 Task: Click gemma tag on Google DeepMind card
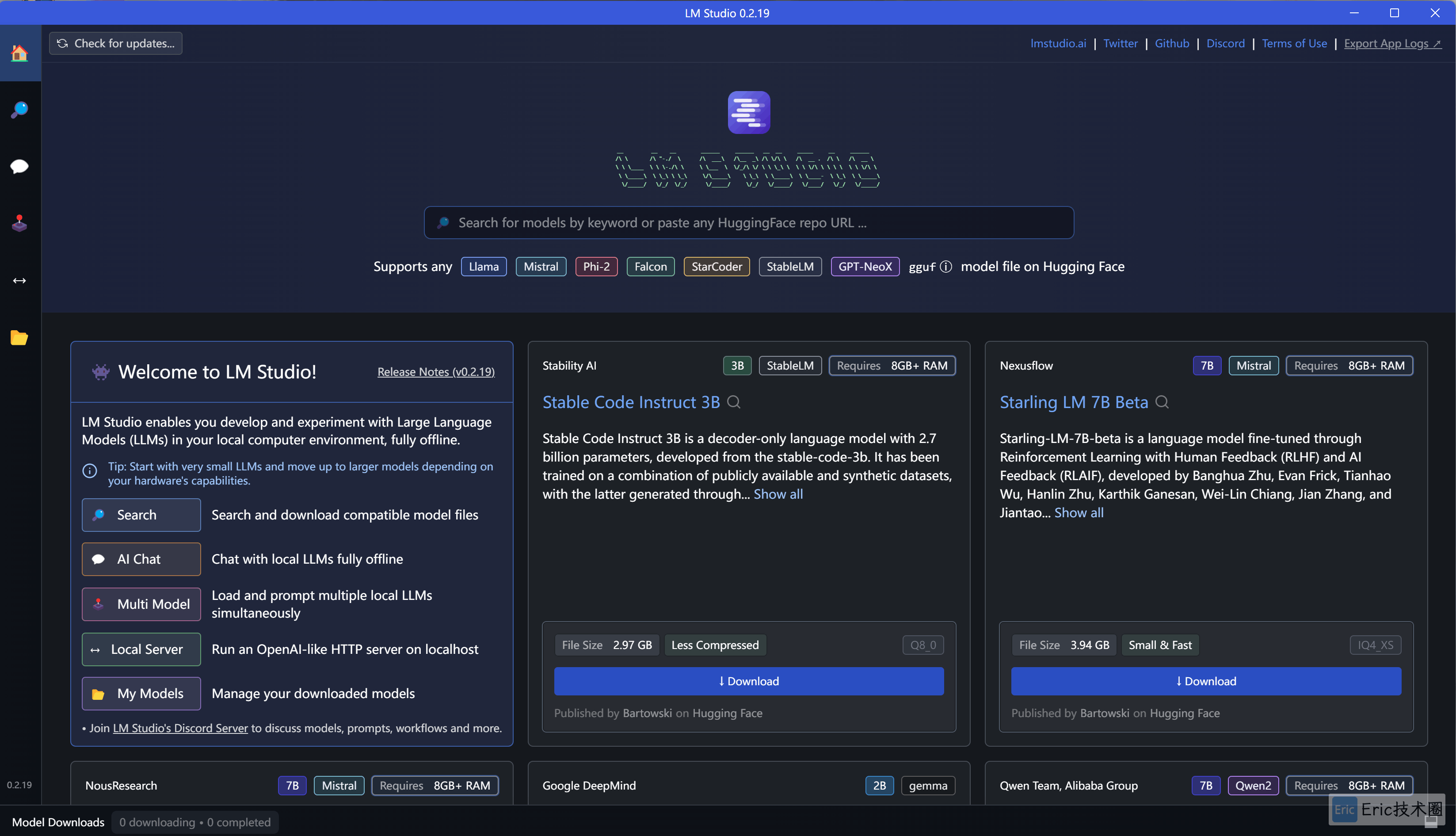tap(928, 786)
